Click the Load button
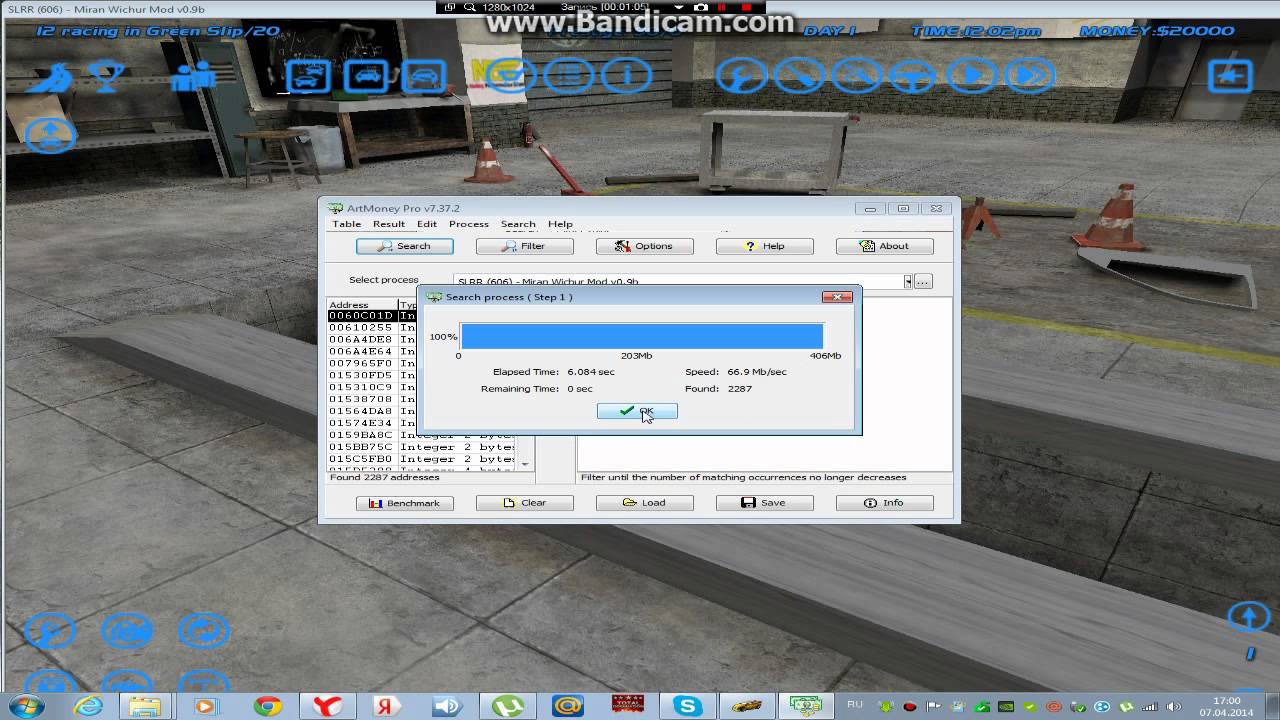The width and height of the screenshot is (1280, 720). [x=645, y=503]
